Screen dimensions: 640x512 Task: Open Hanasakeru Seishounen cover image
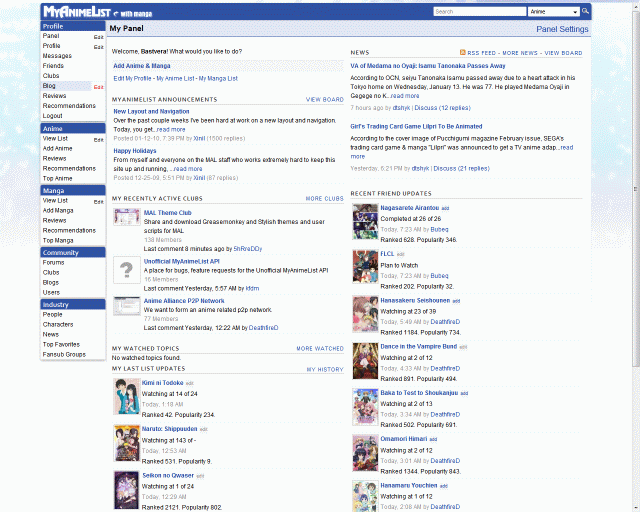365,314
